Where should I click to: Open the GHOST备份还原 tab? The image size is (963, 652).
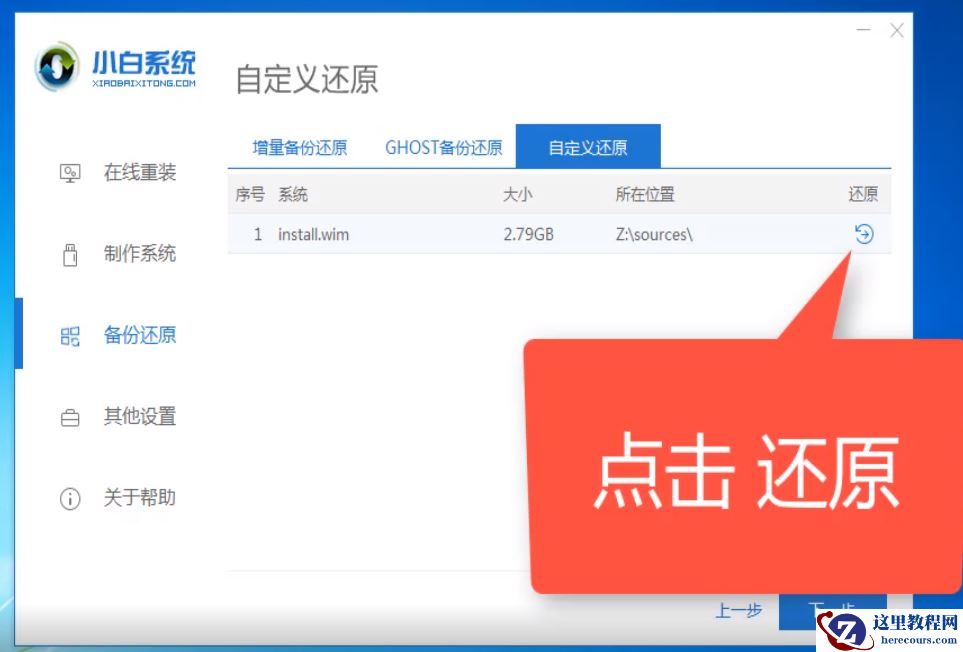pos(443,146)
